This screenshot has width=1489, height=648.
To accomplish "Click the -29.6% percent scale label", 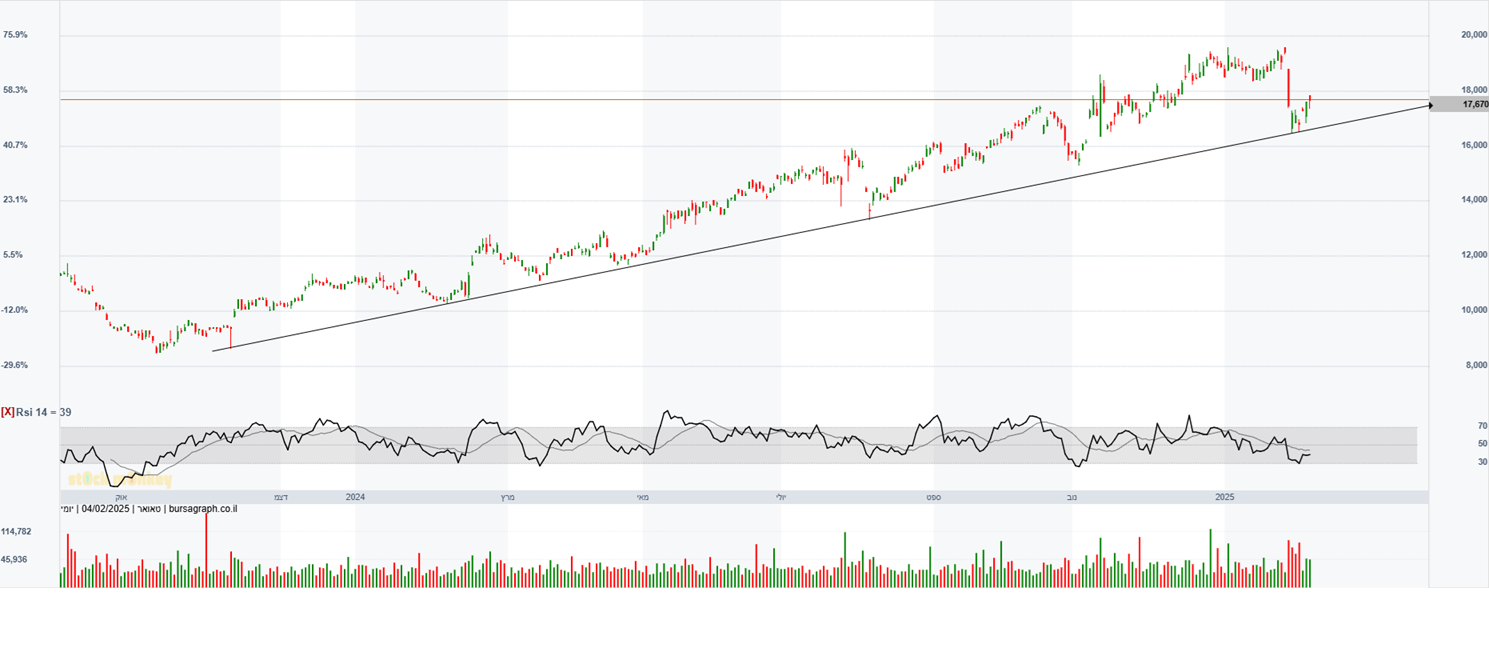I will 15,365.
